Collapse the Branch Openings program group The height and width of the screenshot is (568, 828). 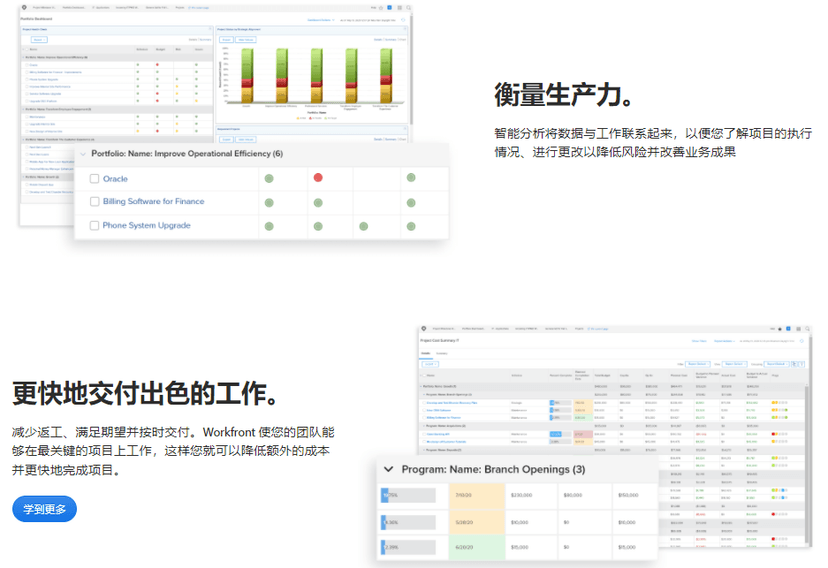tap(388, 469)
